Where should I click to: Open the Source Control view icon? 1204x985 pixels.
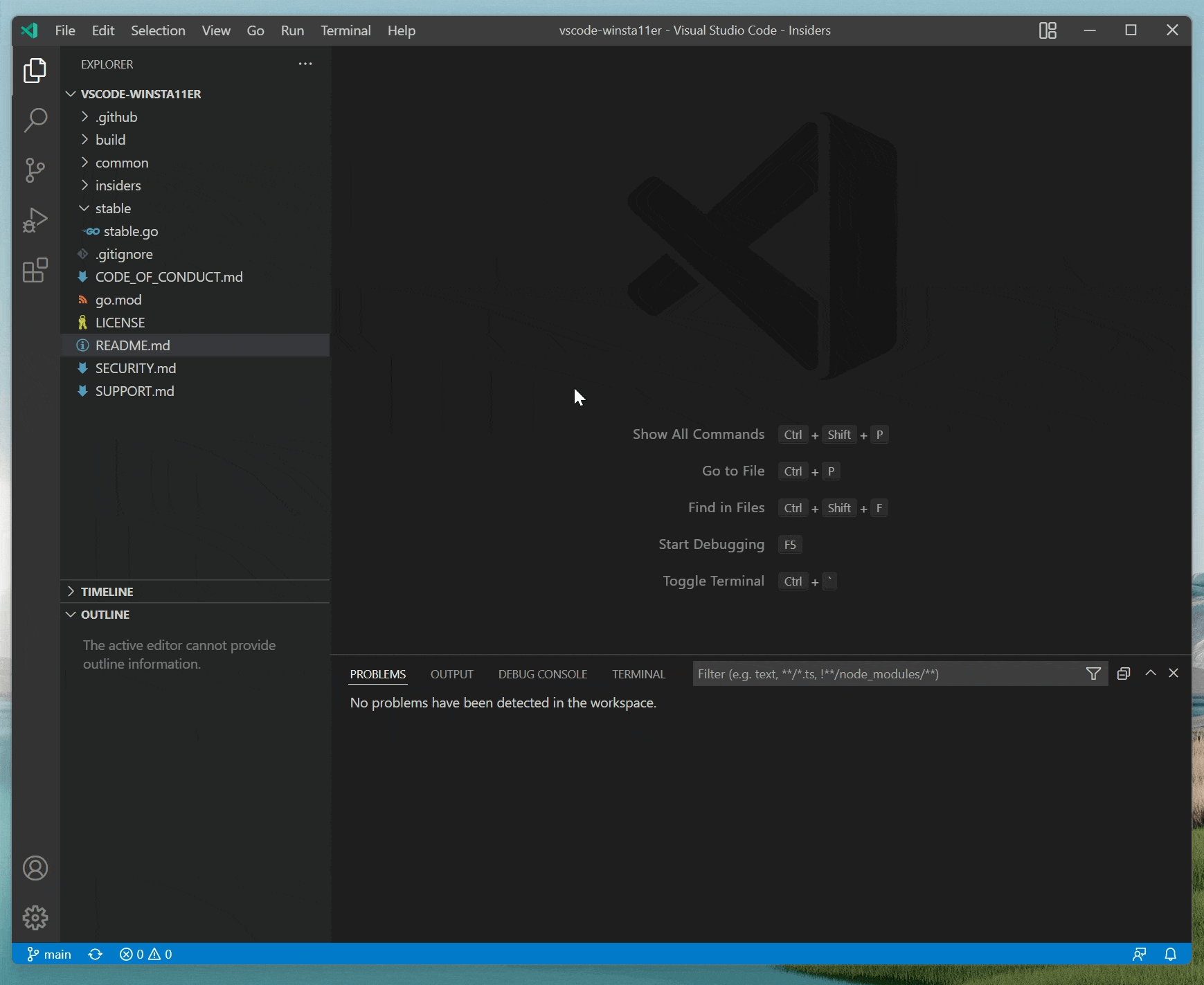[35, 170]
